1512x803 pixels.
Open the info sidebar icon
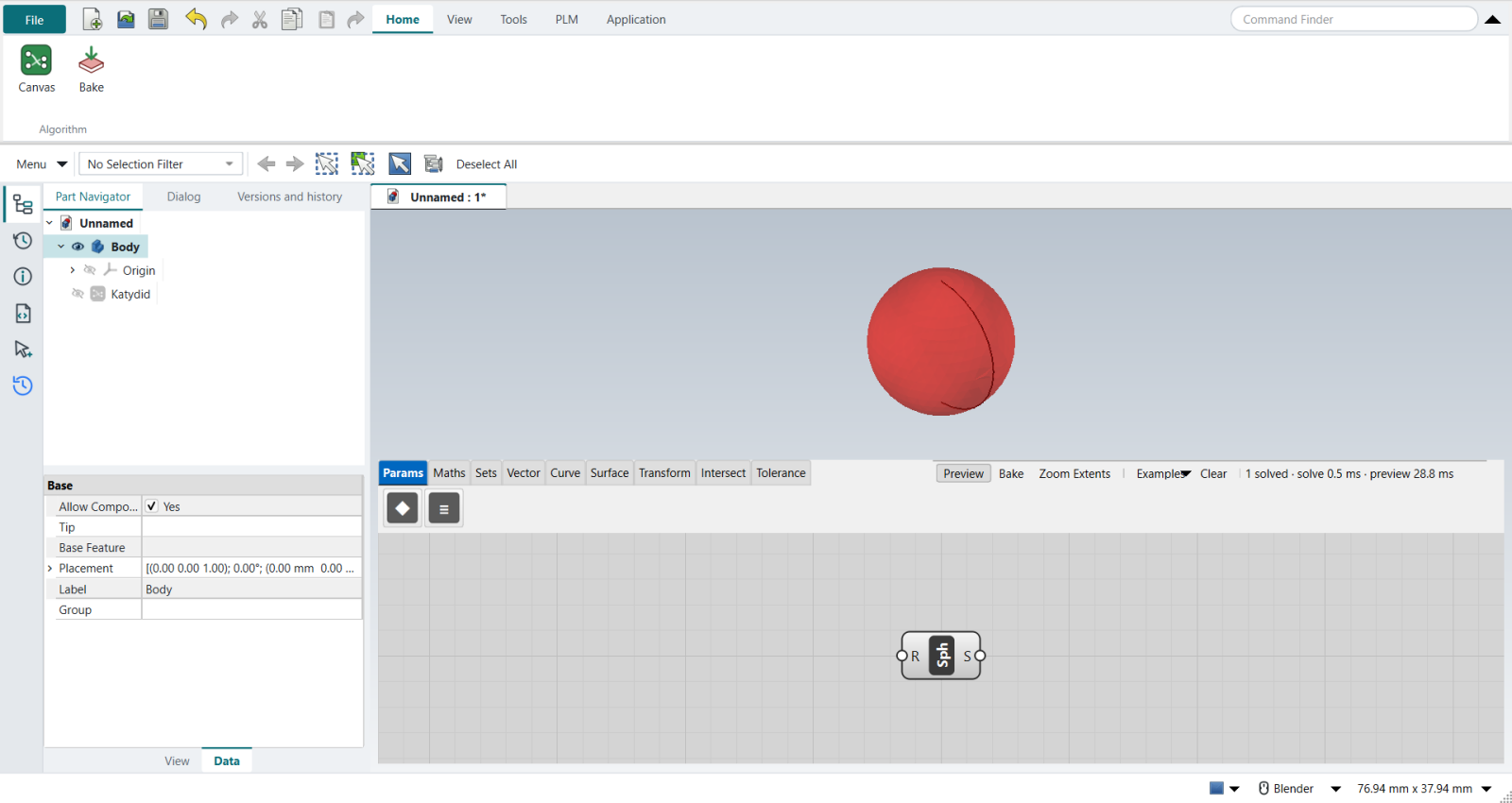[x=23, y=277]
